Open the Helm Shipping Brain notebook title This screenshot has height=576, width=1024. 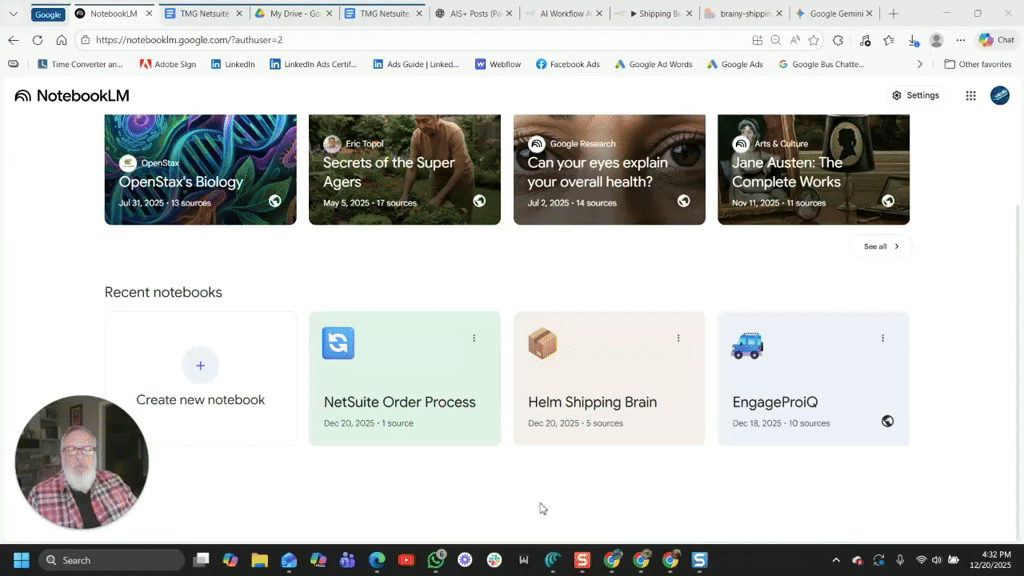click(x=592, y=402)
